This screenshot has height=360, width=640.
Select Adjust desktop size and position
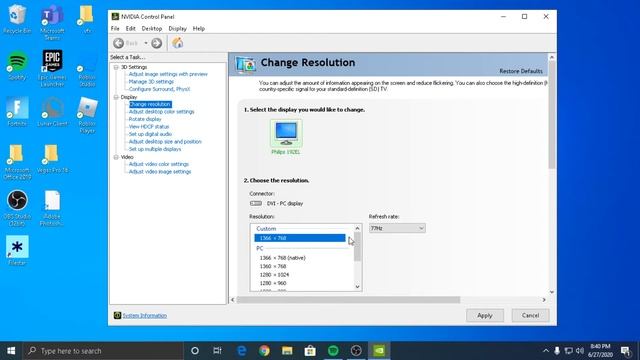tap(165, 142)
